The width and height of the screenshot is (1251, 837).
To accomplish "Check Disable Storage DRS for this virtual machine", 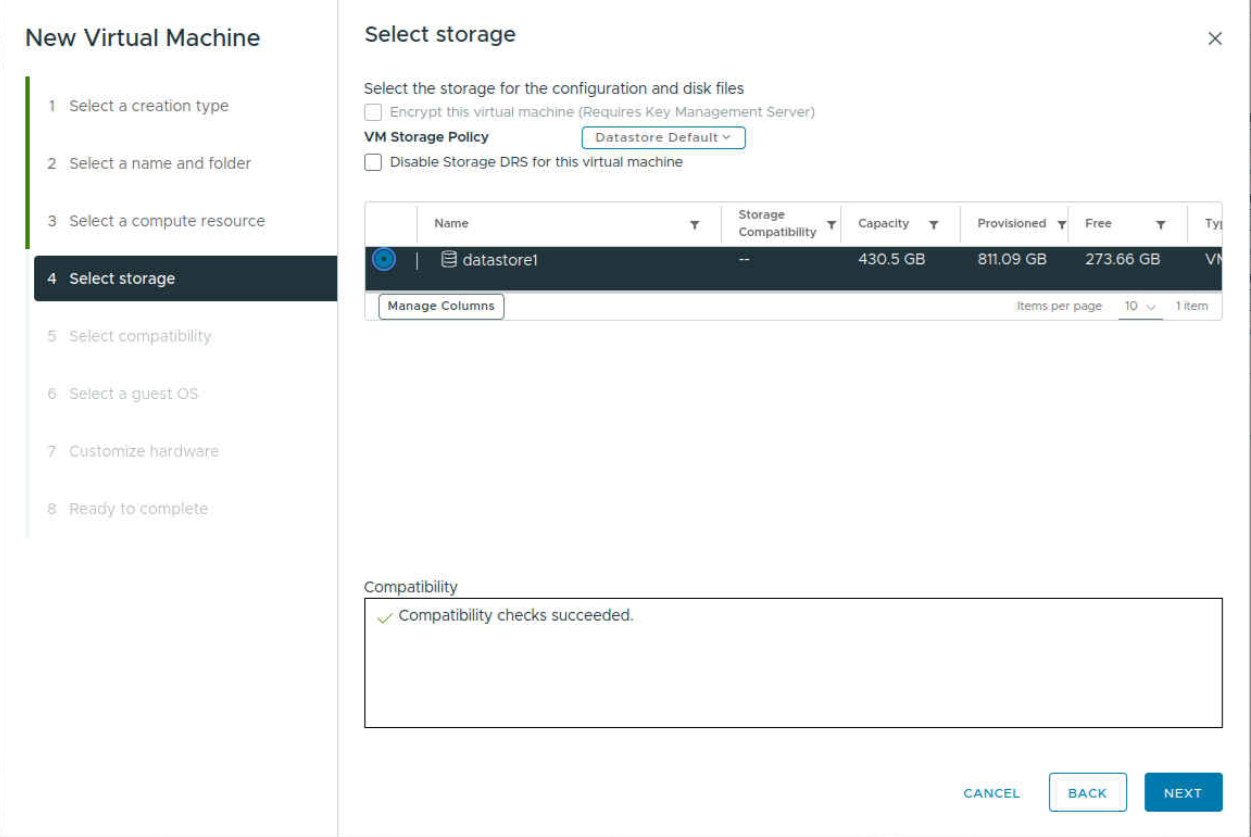I will [373, 162].
